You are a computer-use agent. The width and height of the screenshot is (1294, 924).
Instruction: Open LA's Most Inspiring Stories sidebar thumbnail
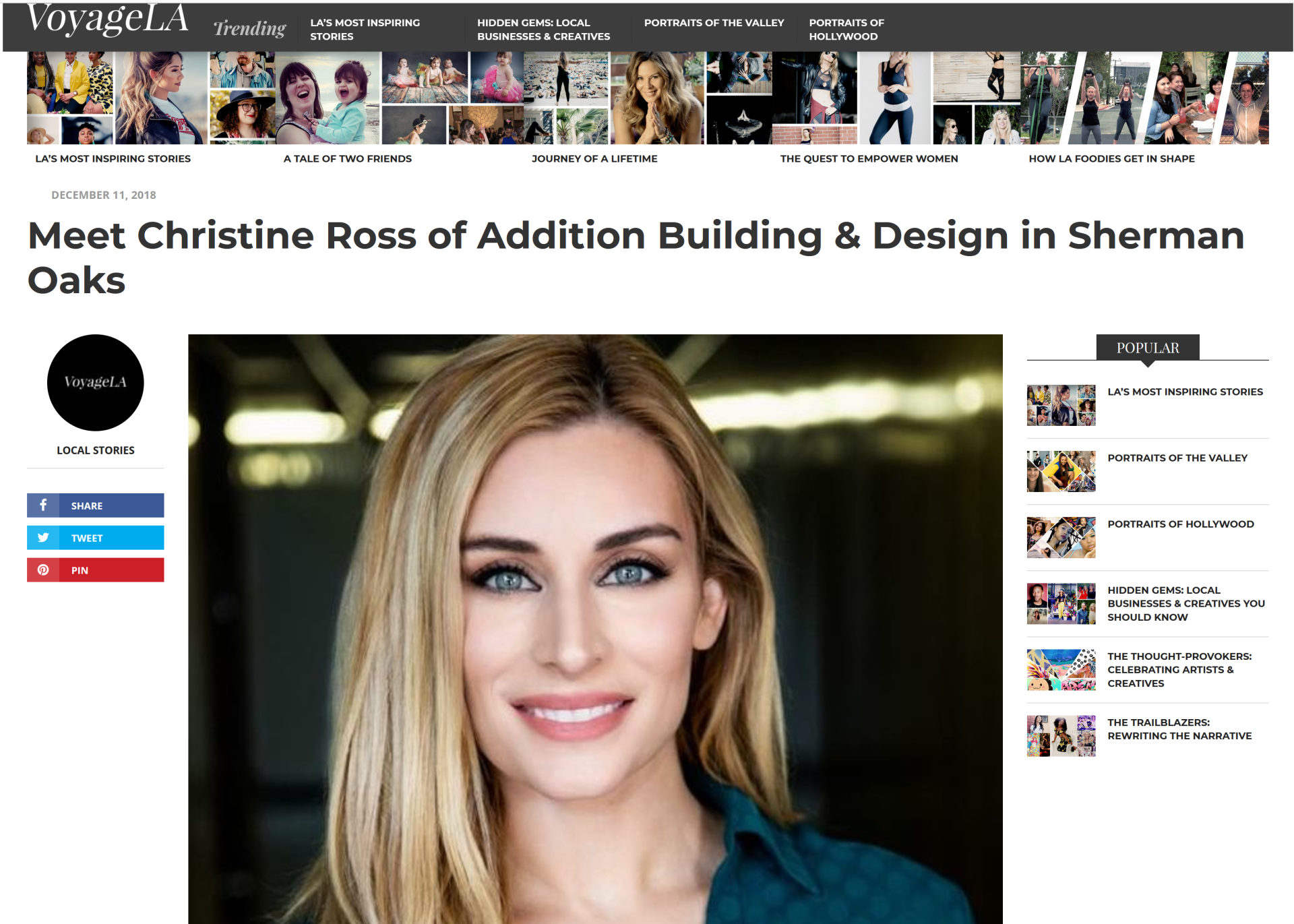coord(1061,405)
